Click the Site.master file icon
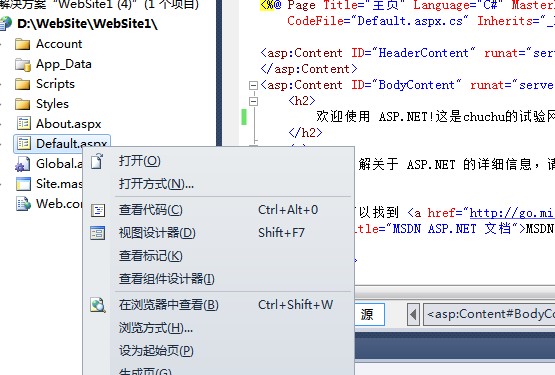Screen dimensions: 555x375 point(23,184)
